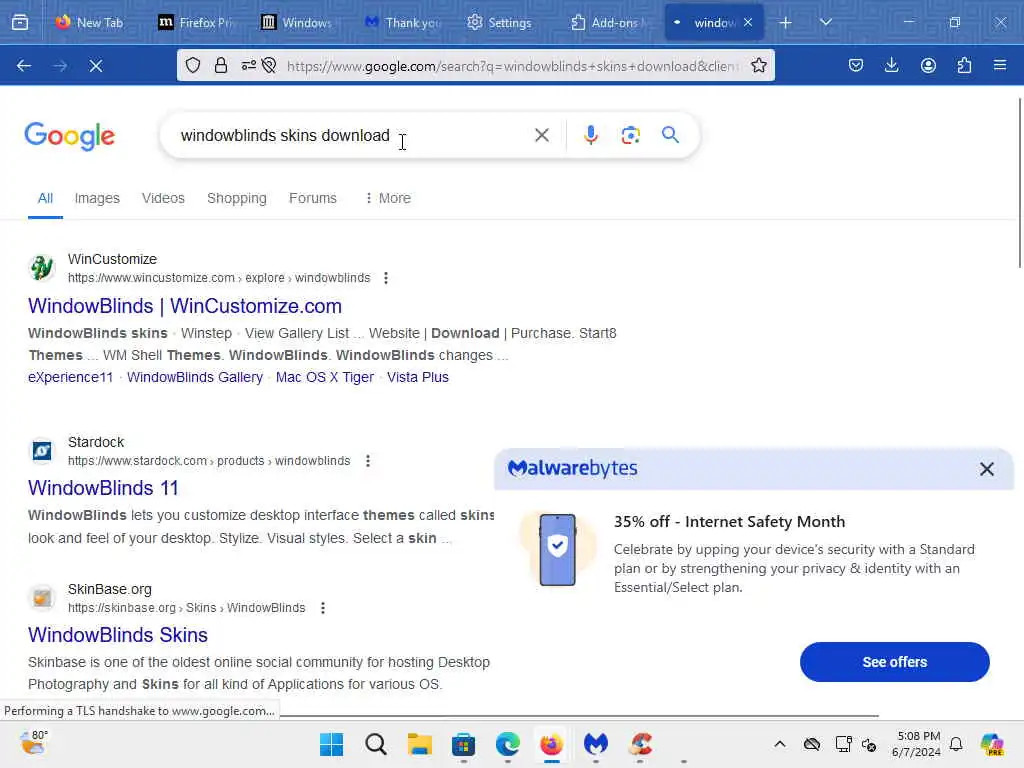Focus the Firefox URL address bar
Viewport: 1024px width, 768px height.
point(513,65)
